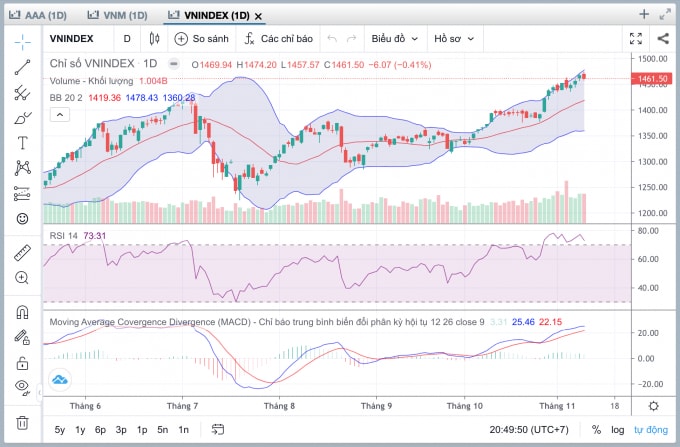Viewport: 680px width, 447px height.
Task: Toggle log scale mode
Action: click(618, 430)
